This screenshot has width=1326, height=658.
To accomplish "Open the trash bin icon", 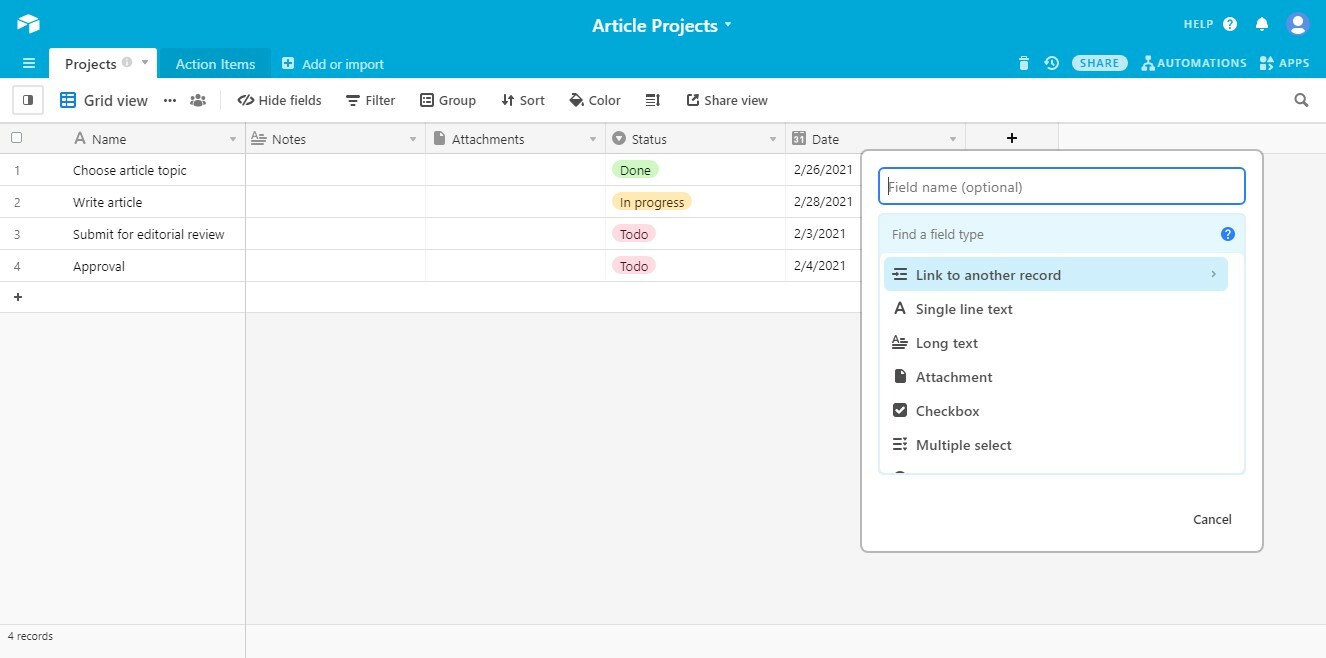I will coord(1023,63).
